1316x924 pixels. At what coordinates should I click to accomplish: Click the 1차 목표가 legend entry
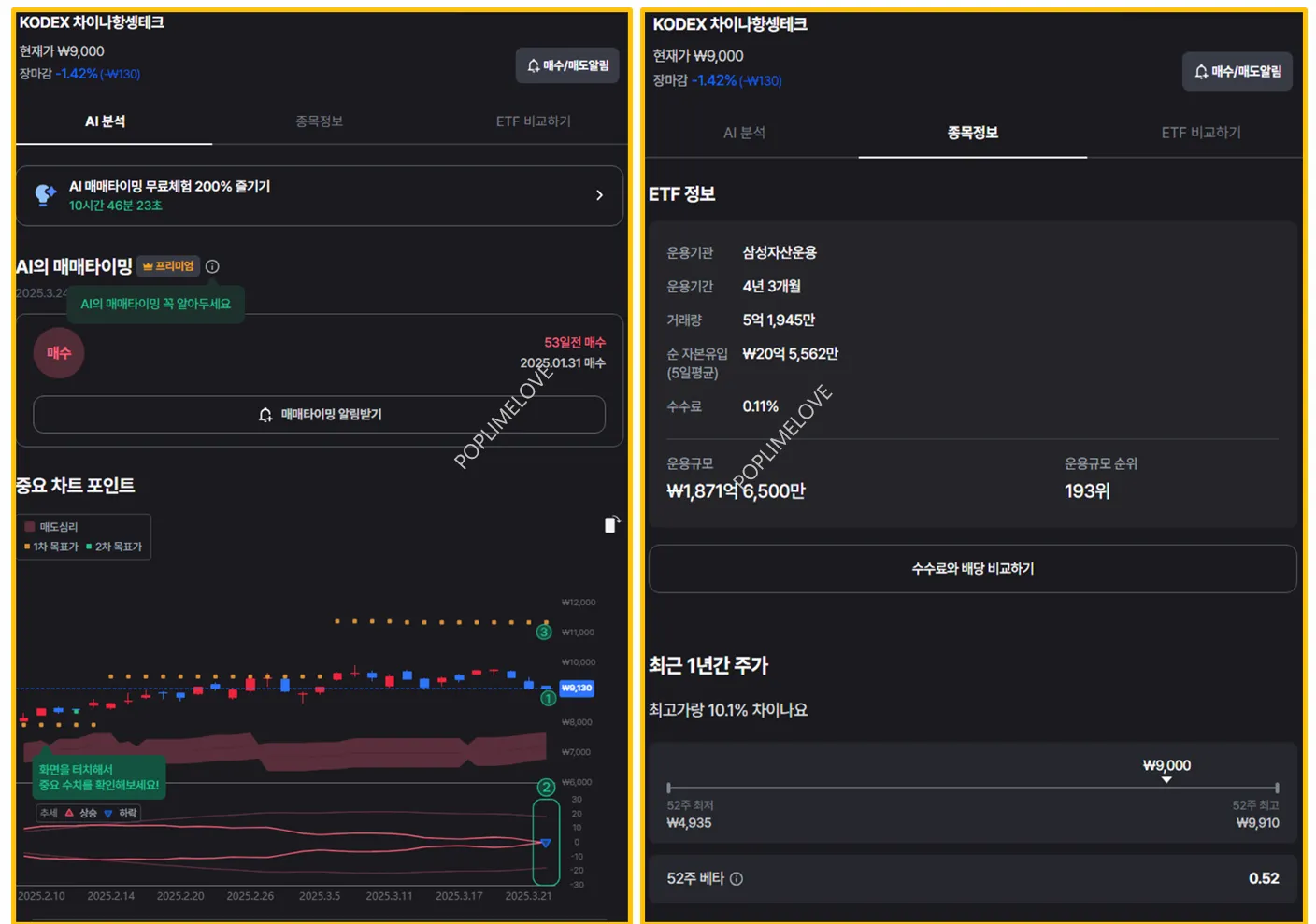pyautogui.click(x=51, y=547)
